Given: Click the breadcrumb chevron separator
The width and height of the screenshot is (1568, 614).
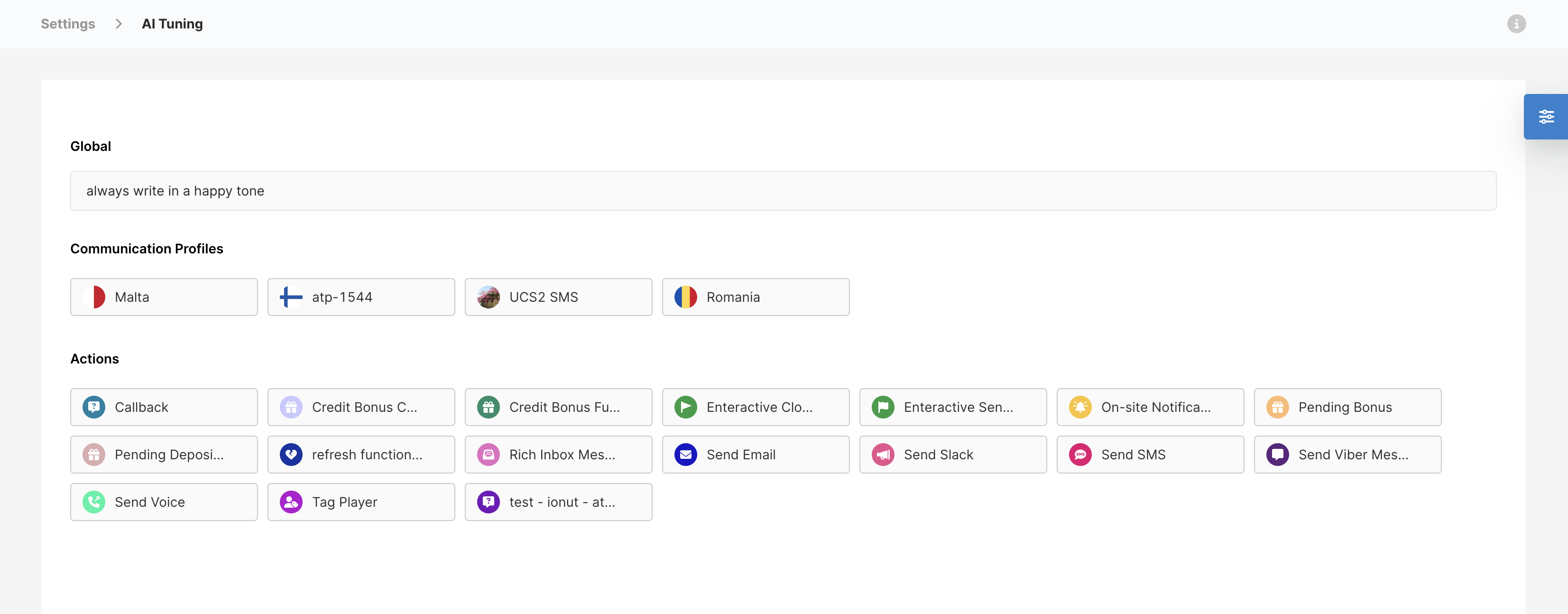Looking at the screenshot, I should tap(119, 24).
